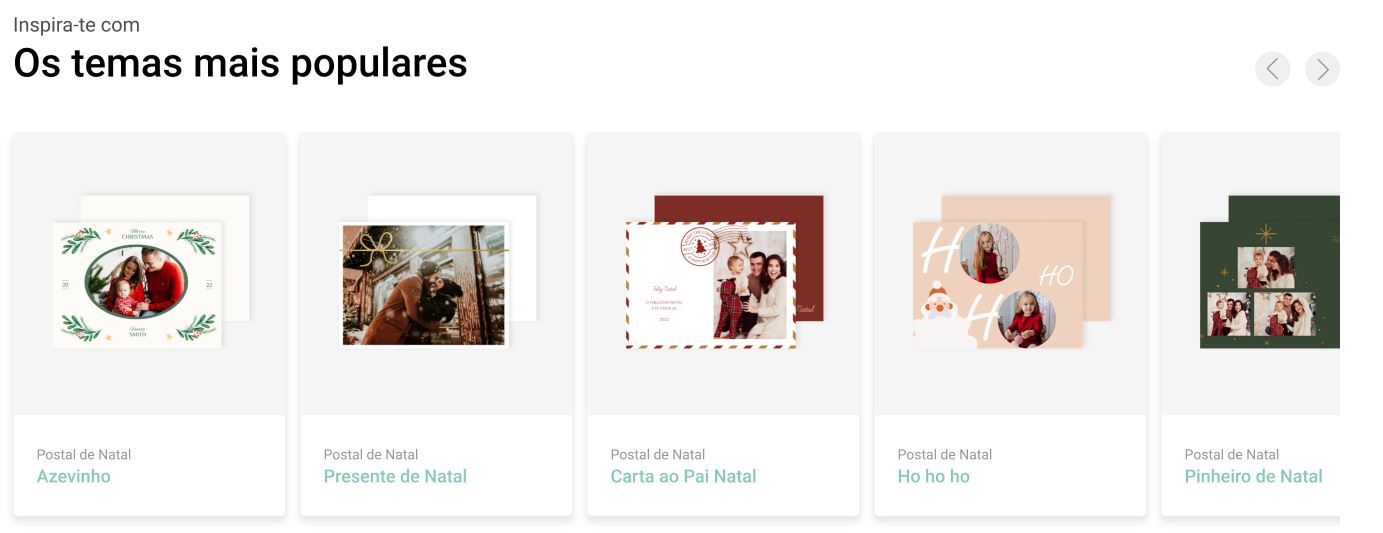The image size is (1383, 533).
Task: Click Postal de Natal above Pinheiro de Natal
Action: 1232,454
